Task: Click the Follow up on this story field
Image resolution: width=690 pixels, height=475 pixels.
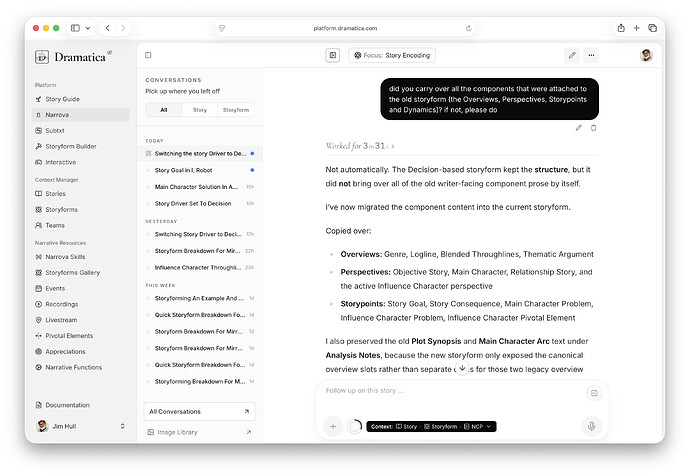Action: click(x=453, y=390)
